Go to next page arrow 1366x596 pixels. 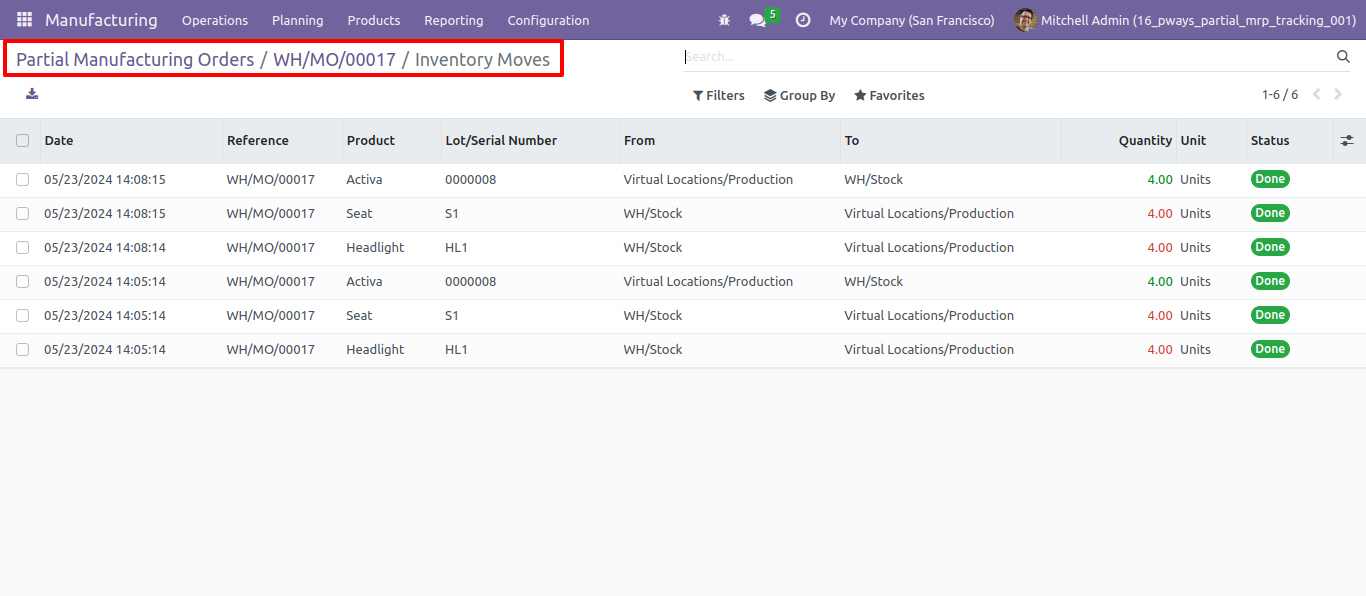[x=1338, y=95]
